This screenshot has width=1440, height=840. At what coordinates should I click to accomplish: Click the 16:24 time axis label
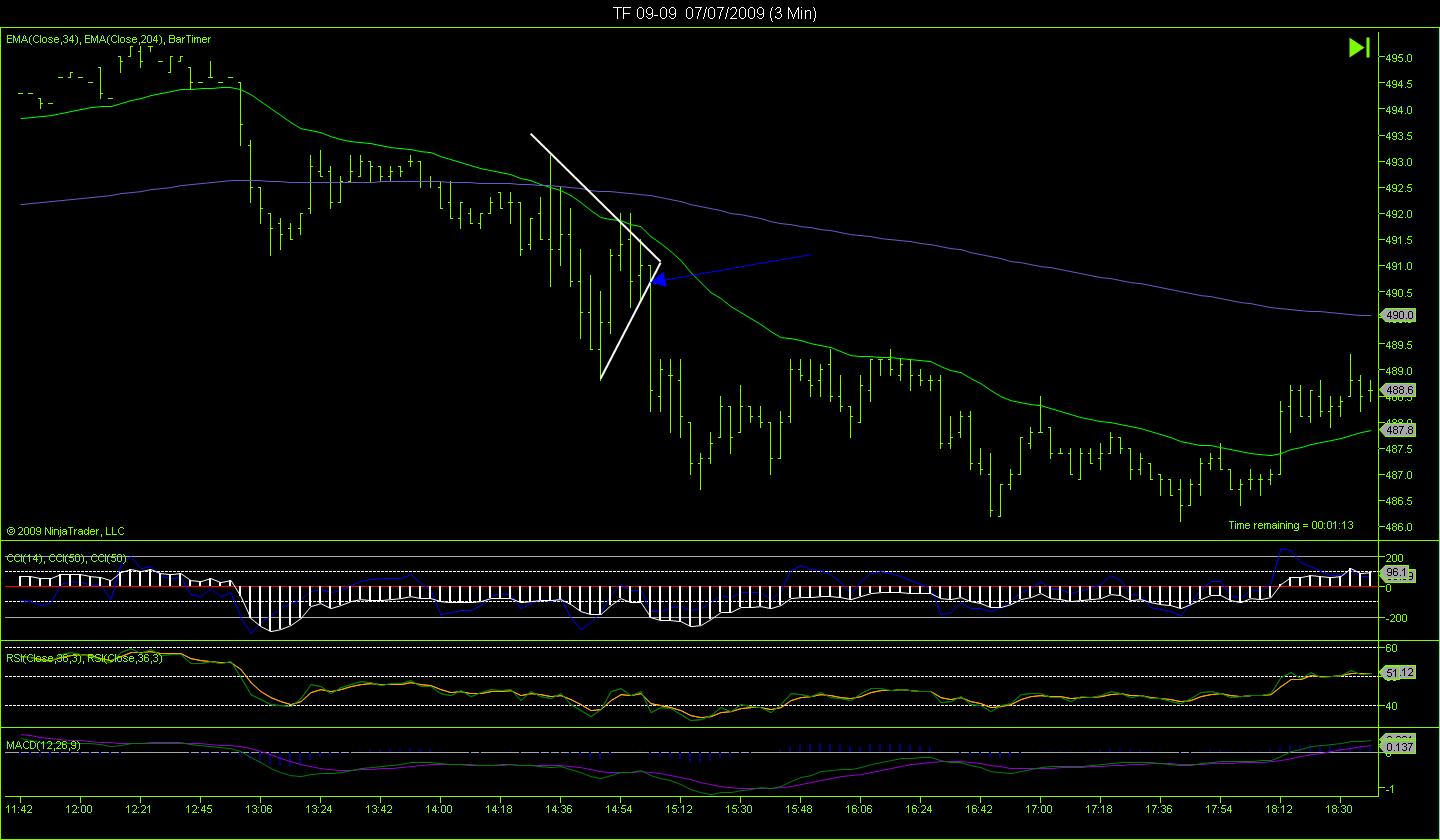919,808
